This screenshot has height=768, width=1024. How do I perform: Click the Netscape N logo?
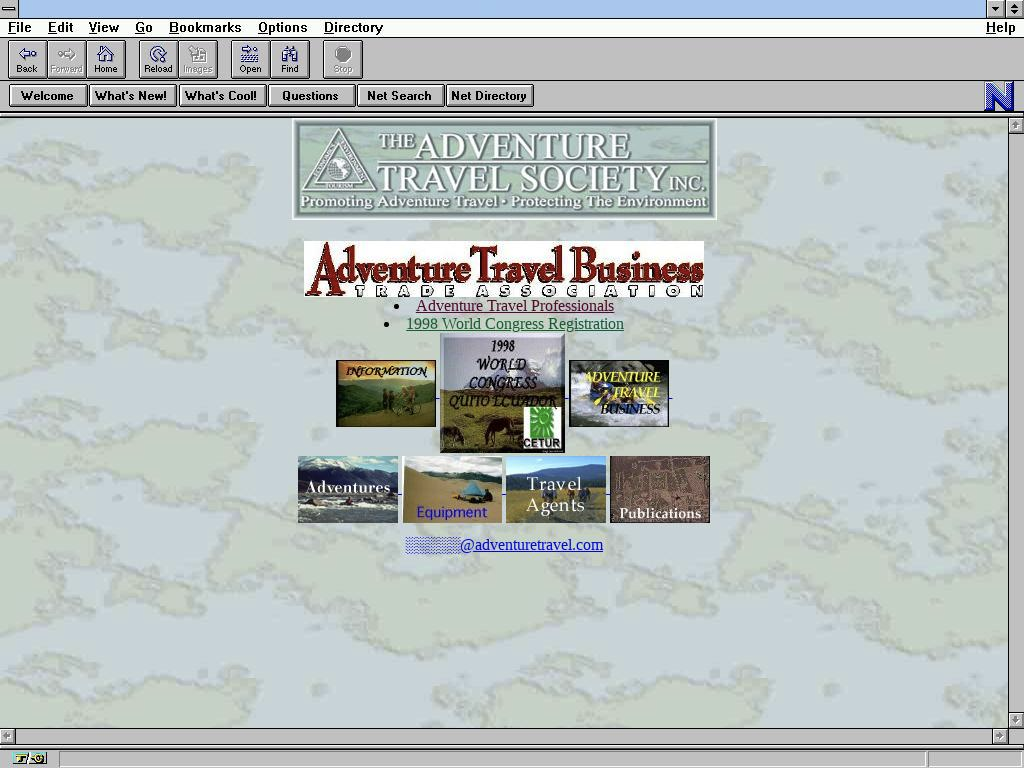click(999, 96)
